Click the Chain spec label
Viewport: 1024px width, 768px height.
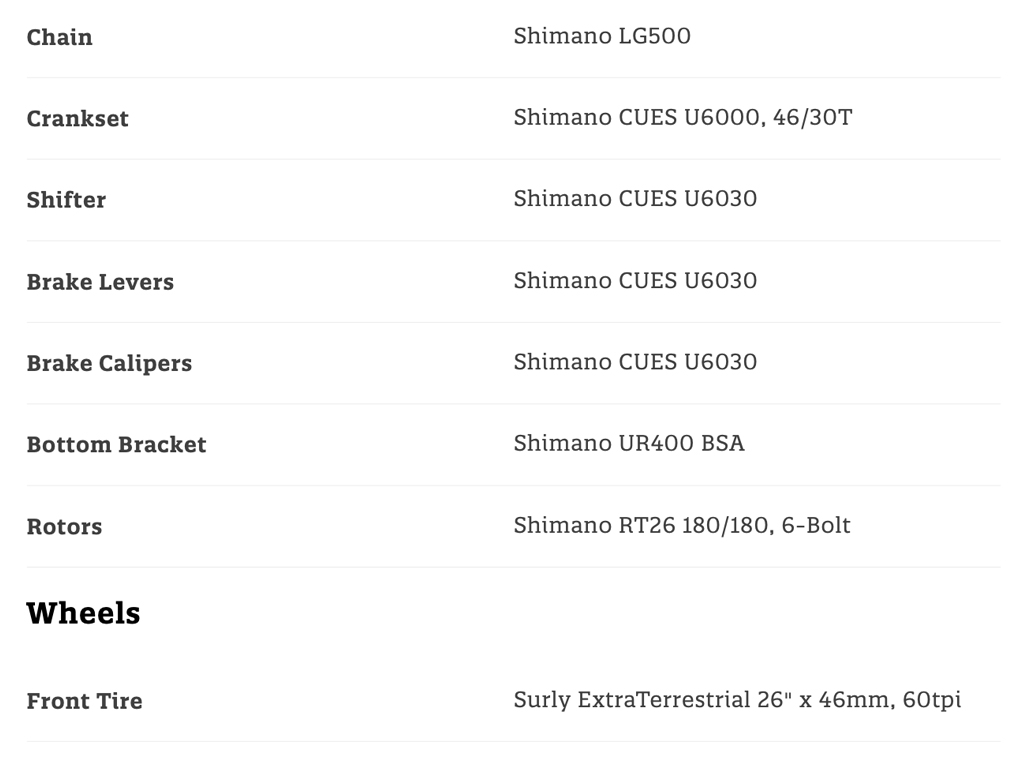tap(60, 37)
